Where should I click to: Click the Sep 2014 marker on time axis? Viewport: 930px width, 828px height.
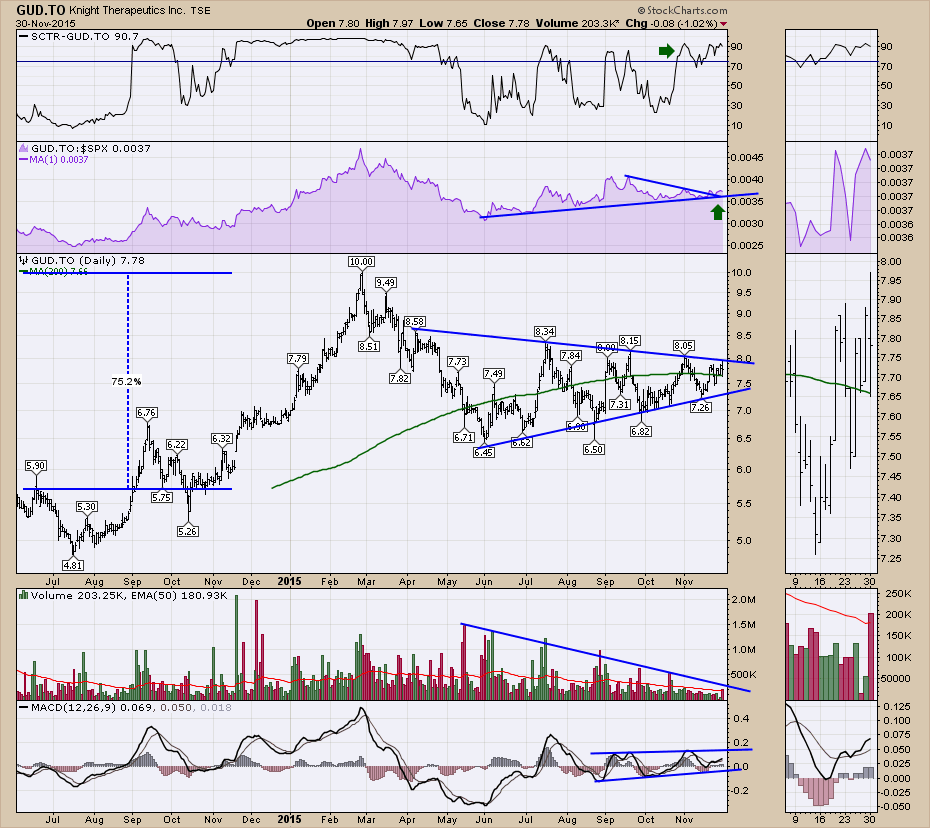133,580
